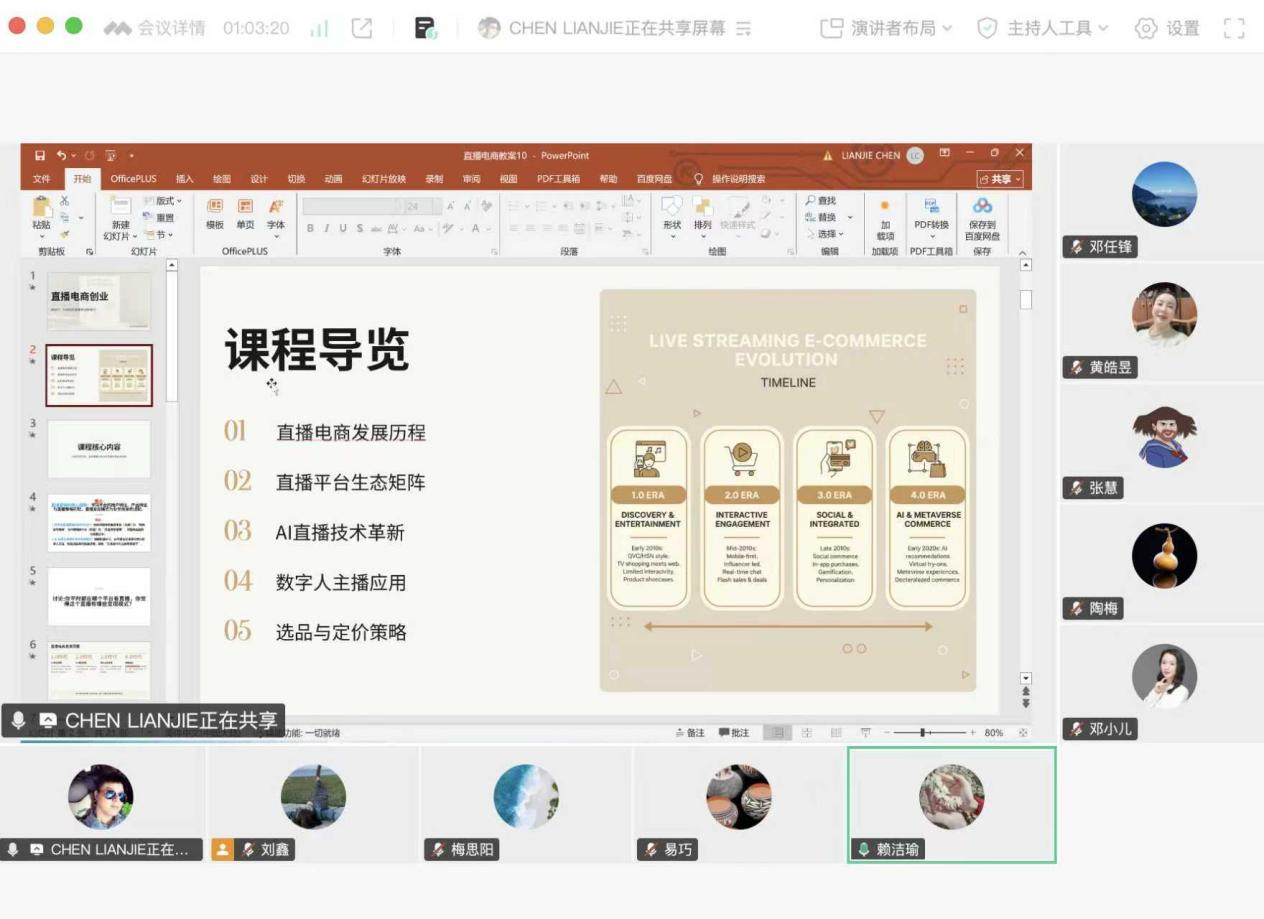The height and width of the screenshot is (919, 1264).
Task: Toggle the 备注 notes pane in status bar
Action: 690,733
